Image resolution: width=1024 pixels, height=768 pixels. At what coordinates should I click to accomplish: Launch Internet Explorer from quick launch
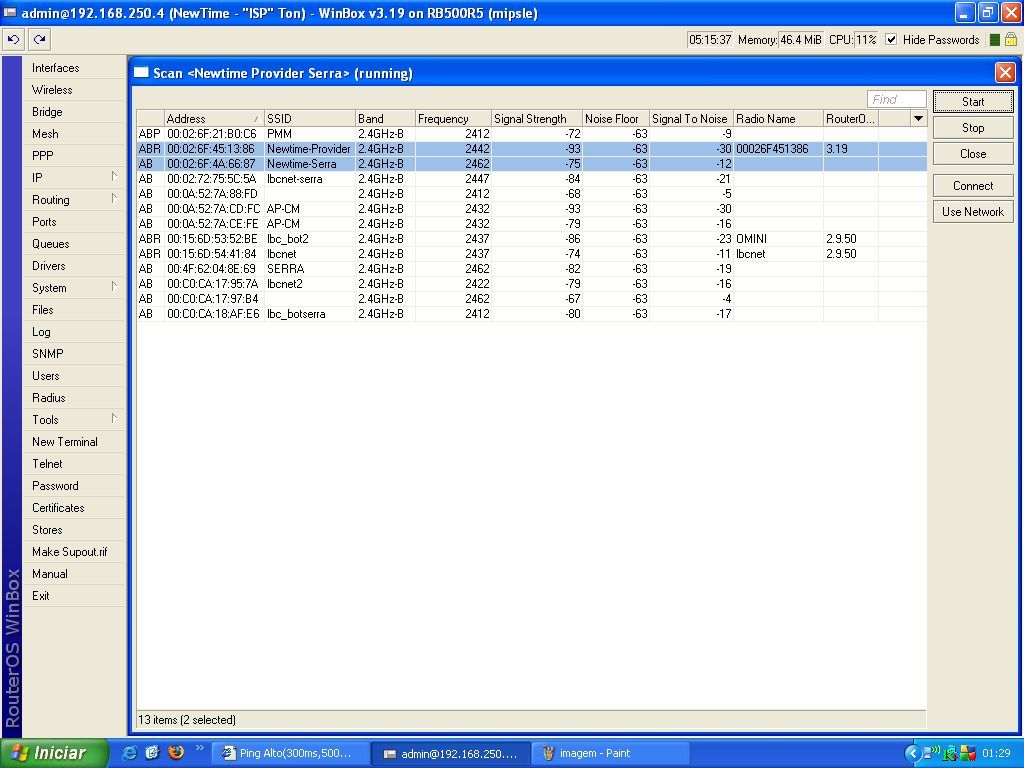pyautogui.click(x=129, y=753)
